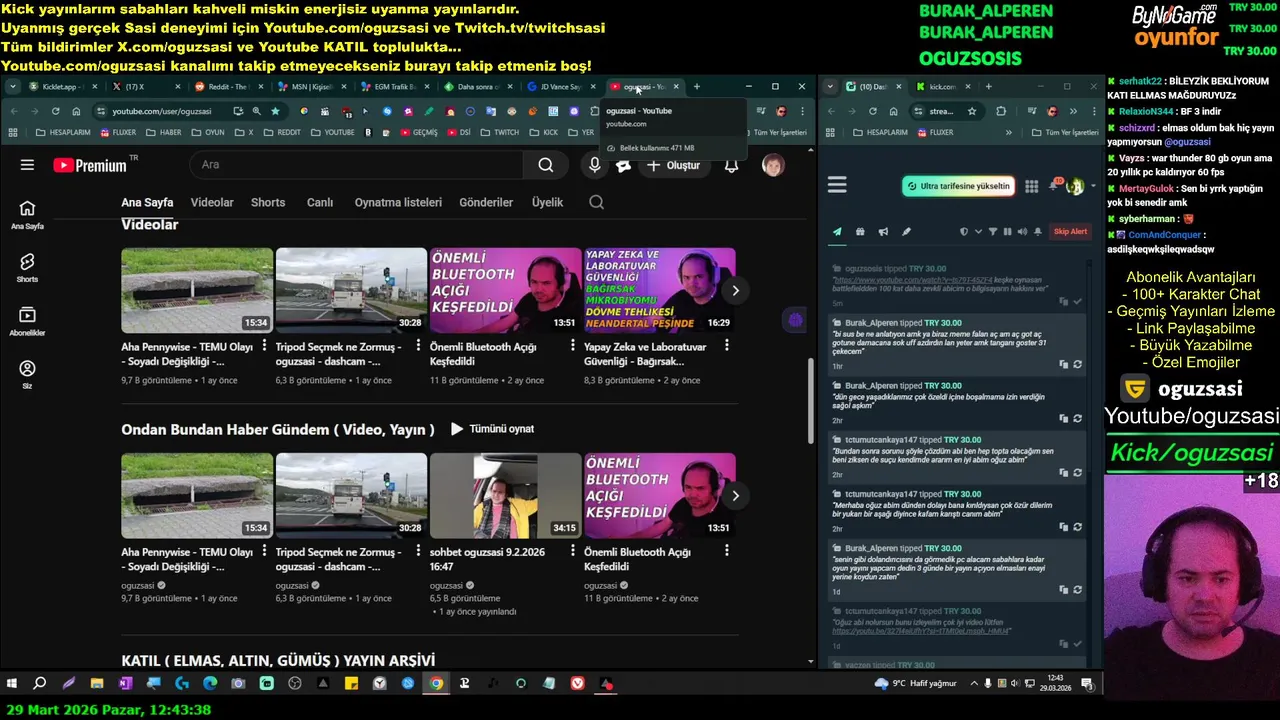Show next videos in Ondan Bundan row

[x=735, y=495]
